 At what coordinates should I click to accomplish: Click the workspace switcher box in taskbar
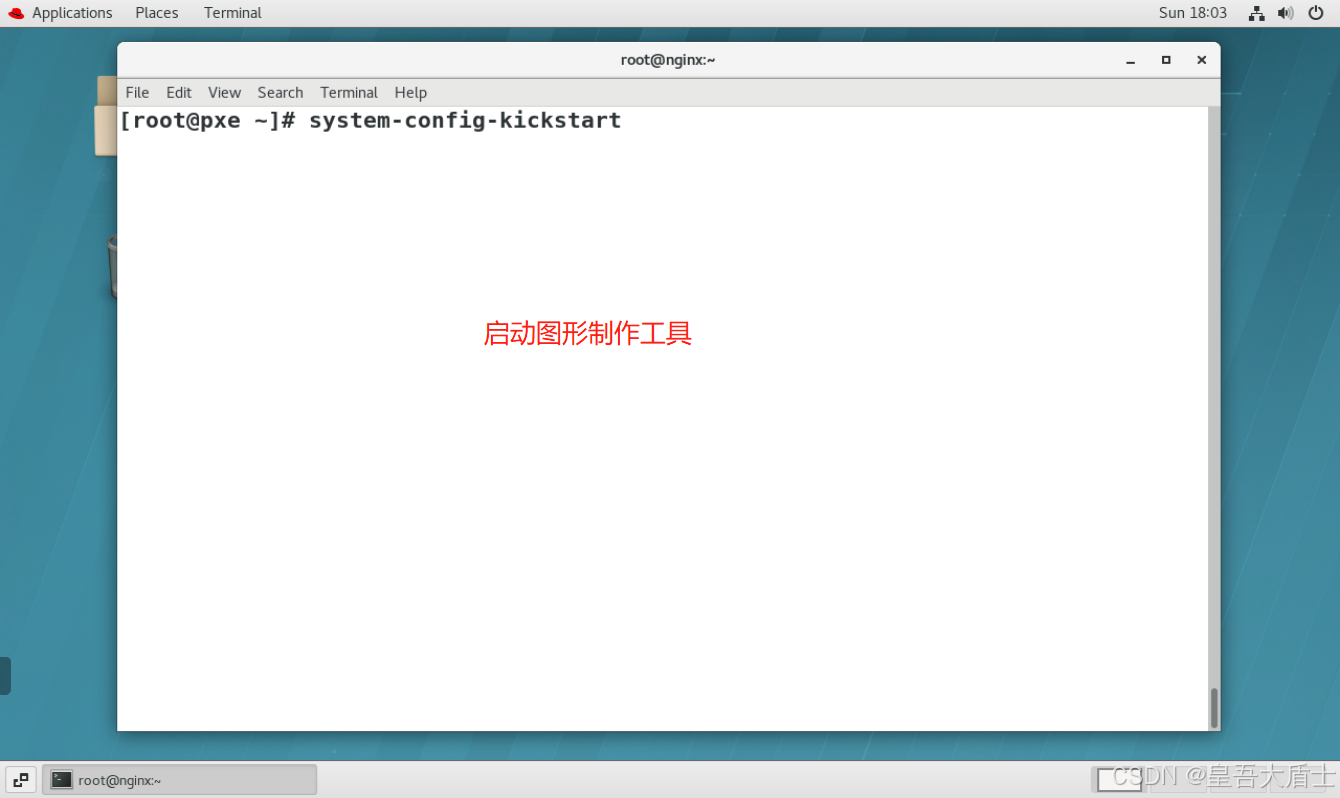tap(1118, 780)
